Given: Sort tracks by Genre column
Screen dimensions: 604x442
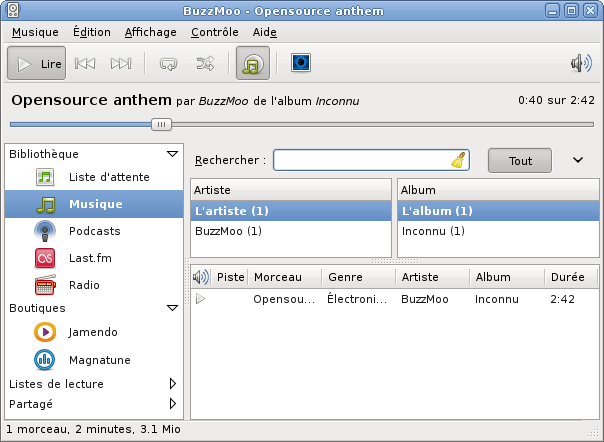Looking at the screenshot, I should (359, 277).
